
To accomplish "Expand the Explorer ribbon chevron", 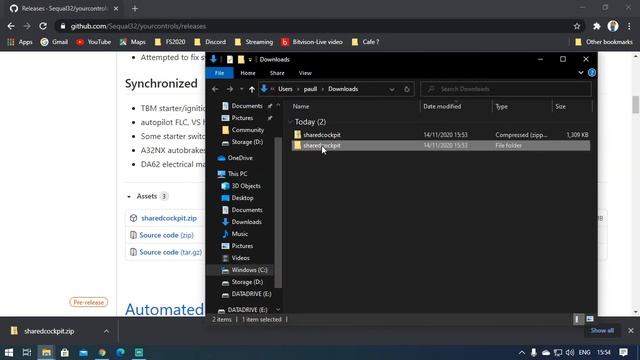I will tap(581, 73).
